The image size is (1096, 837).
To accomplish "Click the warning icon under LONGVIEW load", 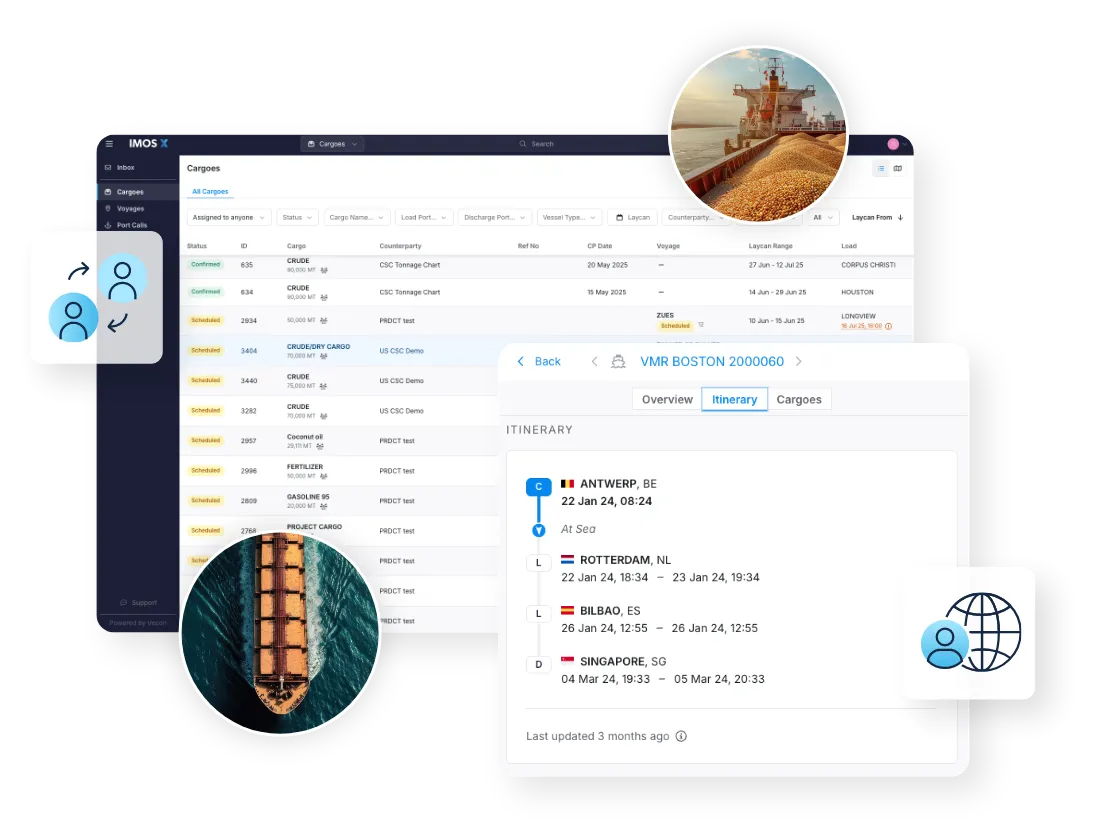I will [x=888, y=326].
